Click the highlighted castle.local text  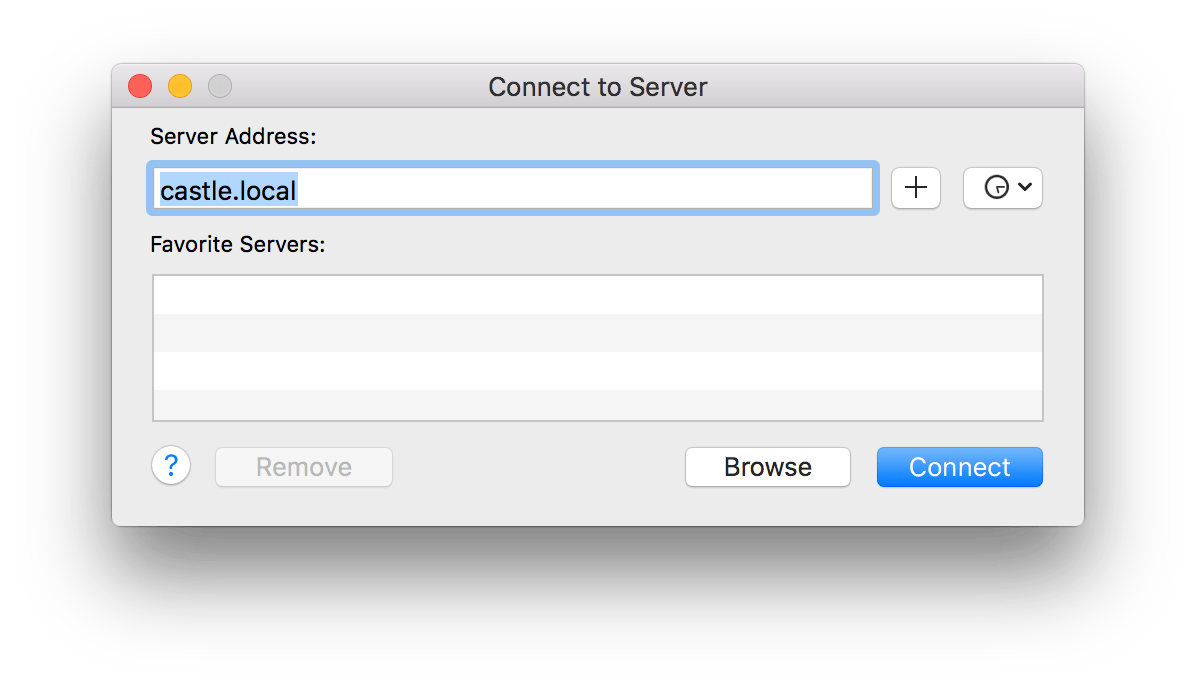point(228,190)
